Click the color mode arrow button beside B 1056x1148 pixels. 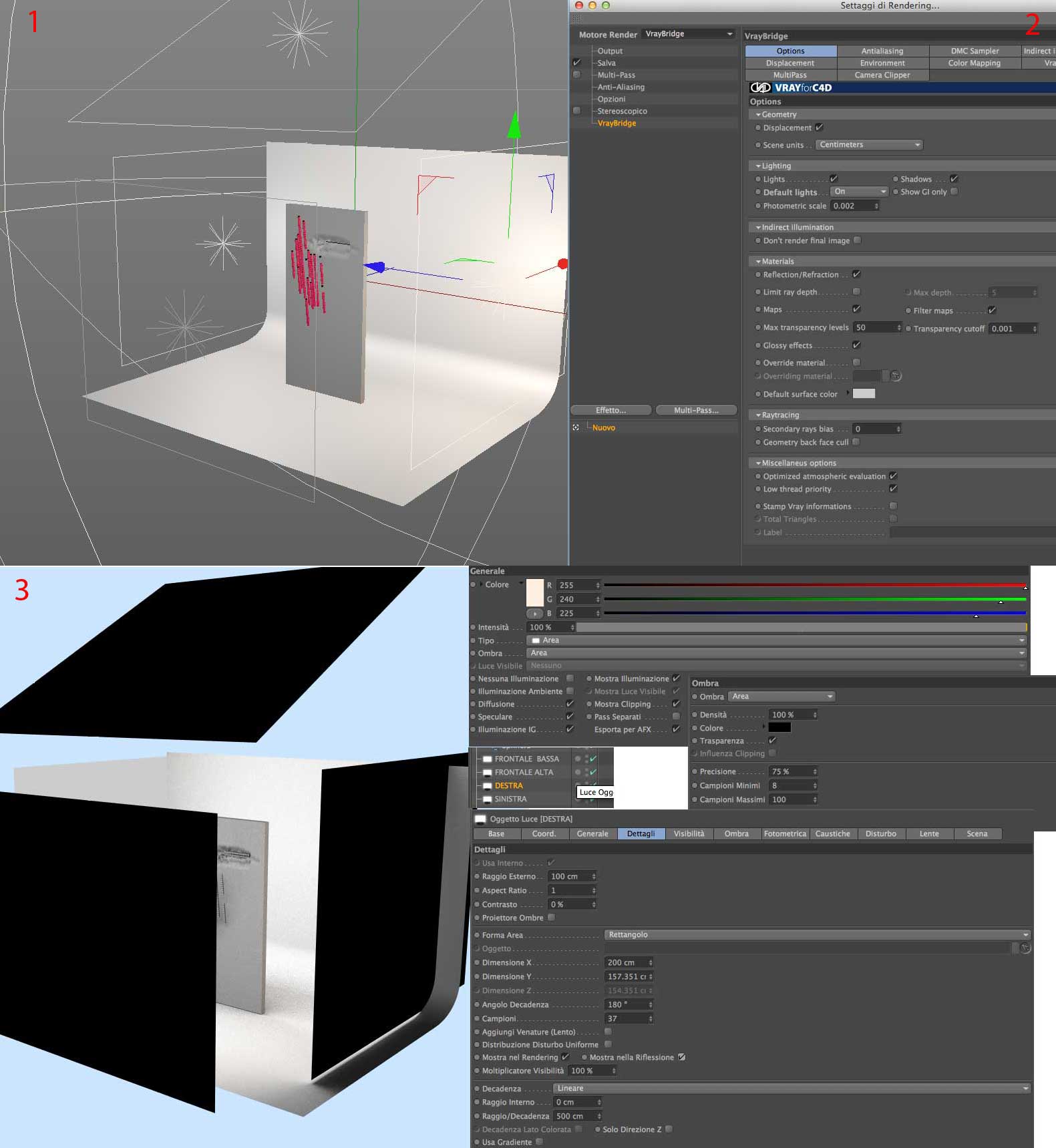(535, 613)
